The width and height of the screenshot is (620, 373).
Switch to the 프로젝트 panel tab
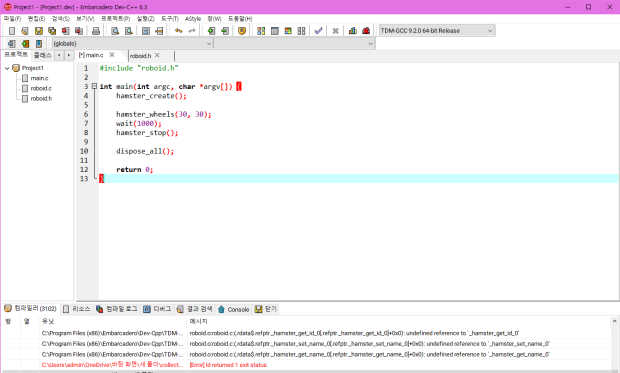point(16,55)
